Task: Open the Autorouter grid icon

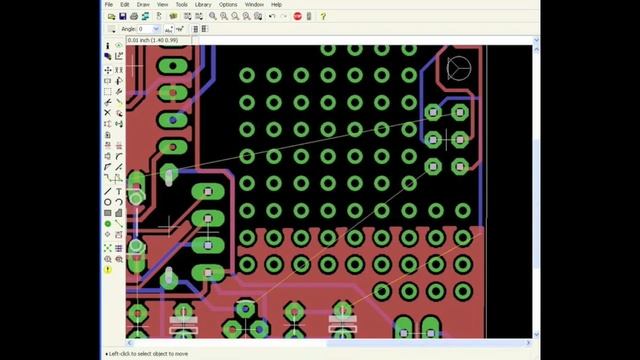Action: tap(119, 248)
